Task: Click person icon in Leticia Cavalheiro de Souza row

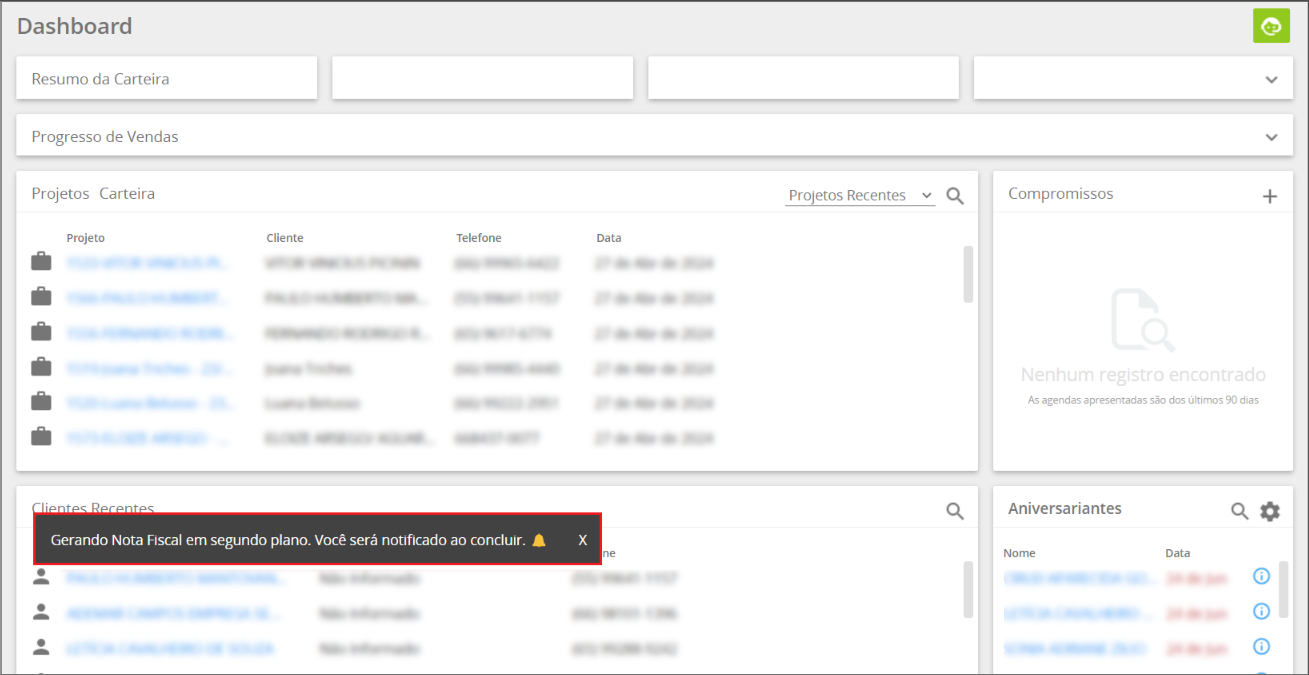Action: [41, 647]
